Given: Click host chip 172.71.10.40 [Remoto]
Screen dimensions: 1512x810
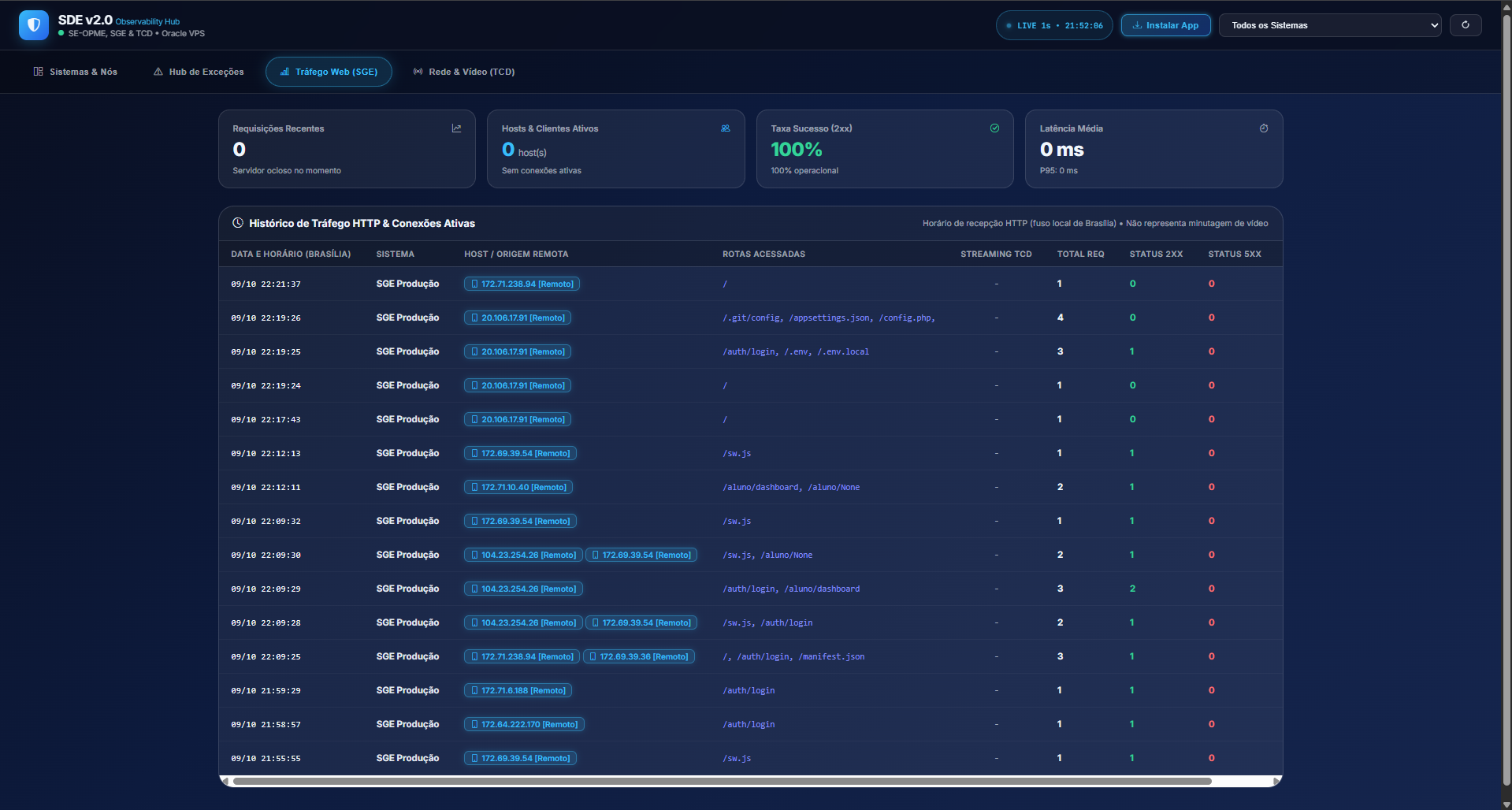Looking at the screenshot, I should 518,487.
